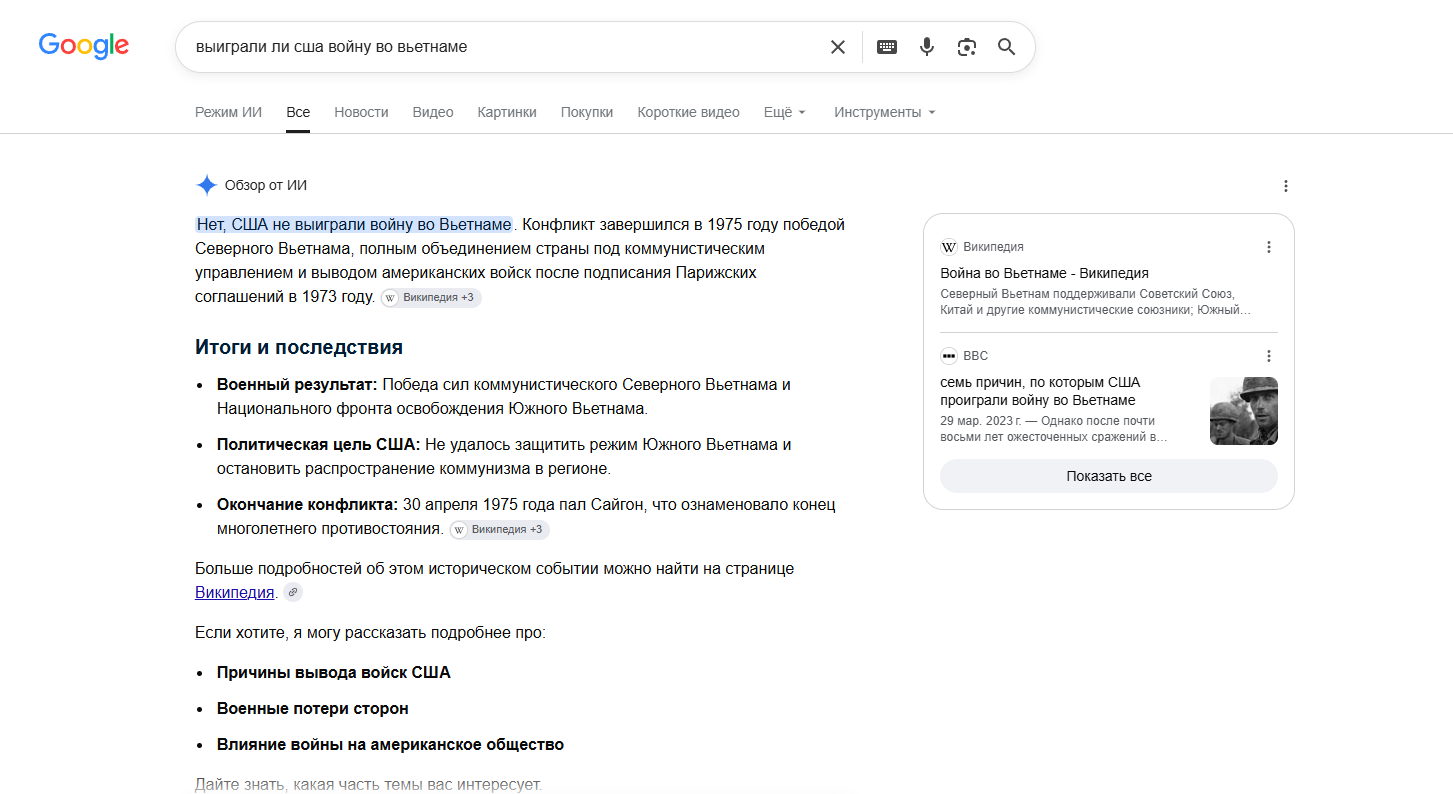The image size is (1453, 794).
Task: Click the Окончание конфликта: bullet label
Action: click(x=308, y=504)
